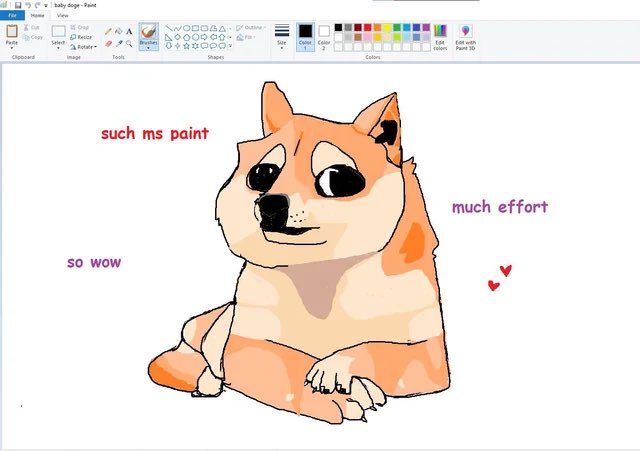640x451 pixels.
Task: Choose the Four-point star shape
Action: 177,46
